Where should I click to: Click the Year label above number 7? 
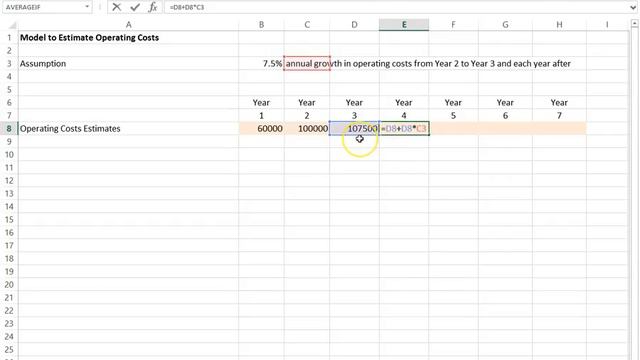tap(559, 102)
